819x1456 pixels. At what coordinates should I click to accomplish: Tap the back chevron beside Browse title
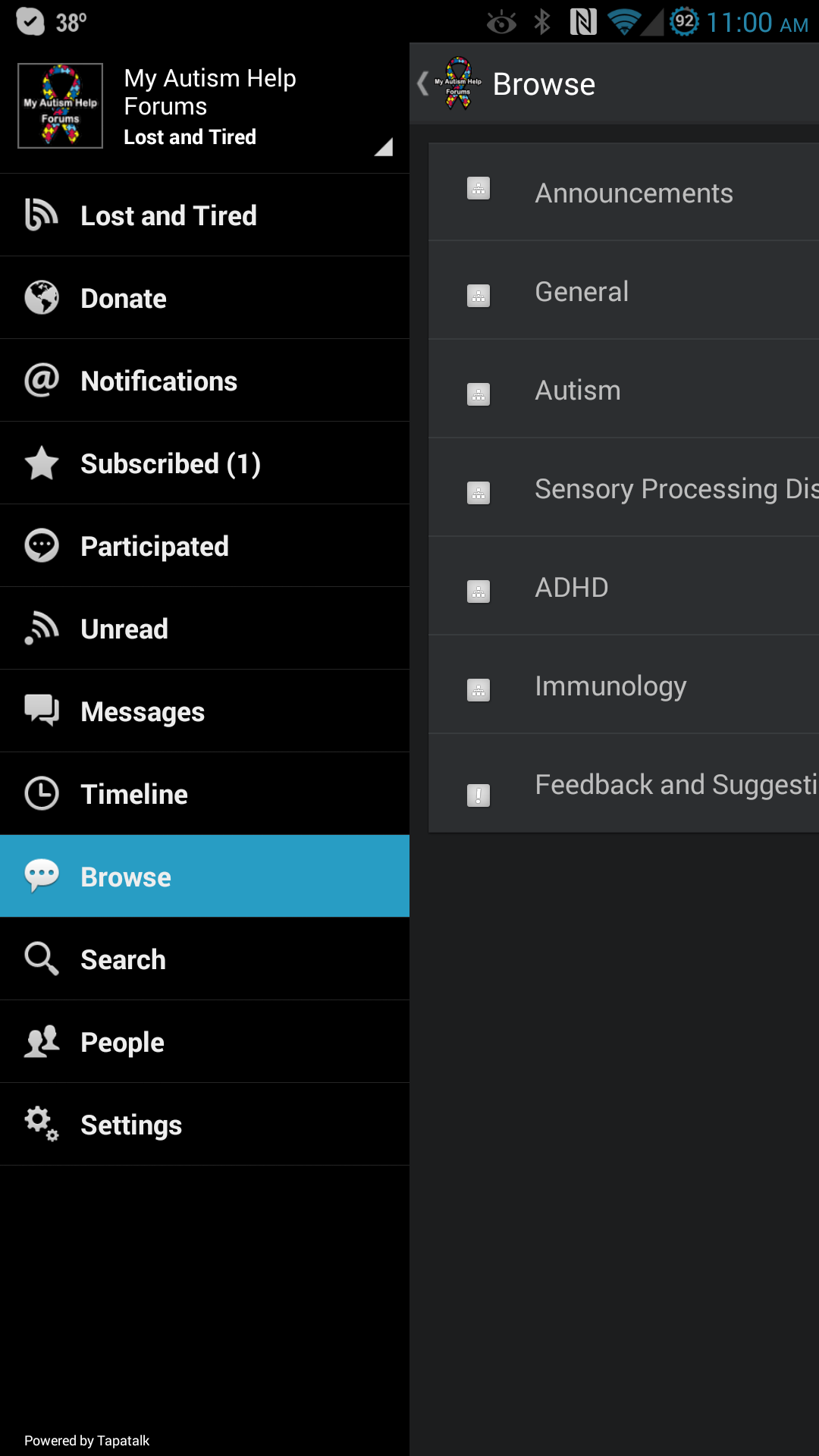(x=423, y=83)
